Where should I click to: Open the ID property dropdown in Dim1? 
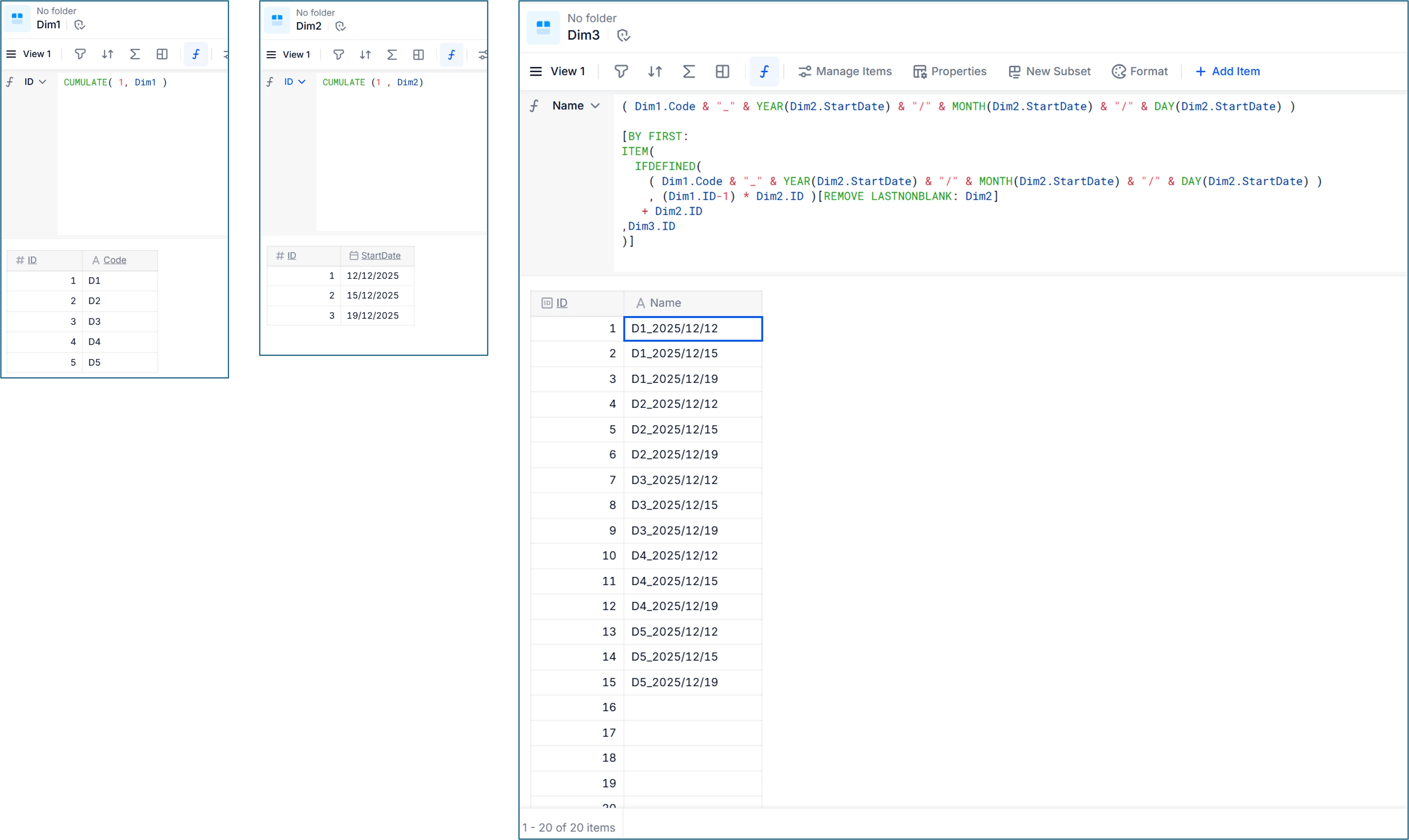tap(35, 82)
